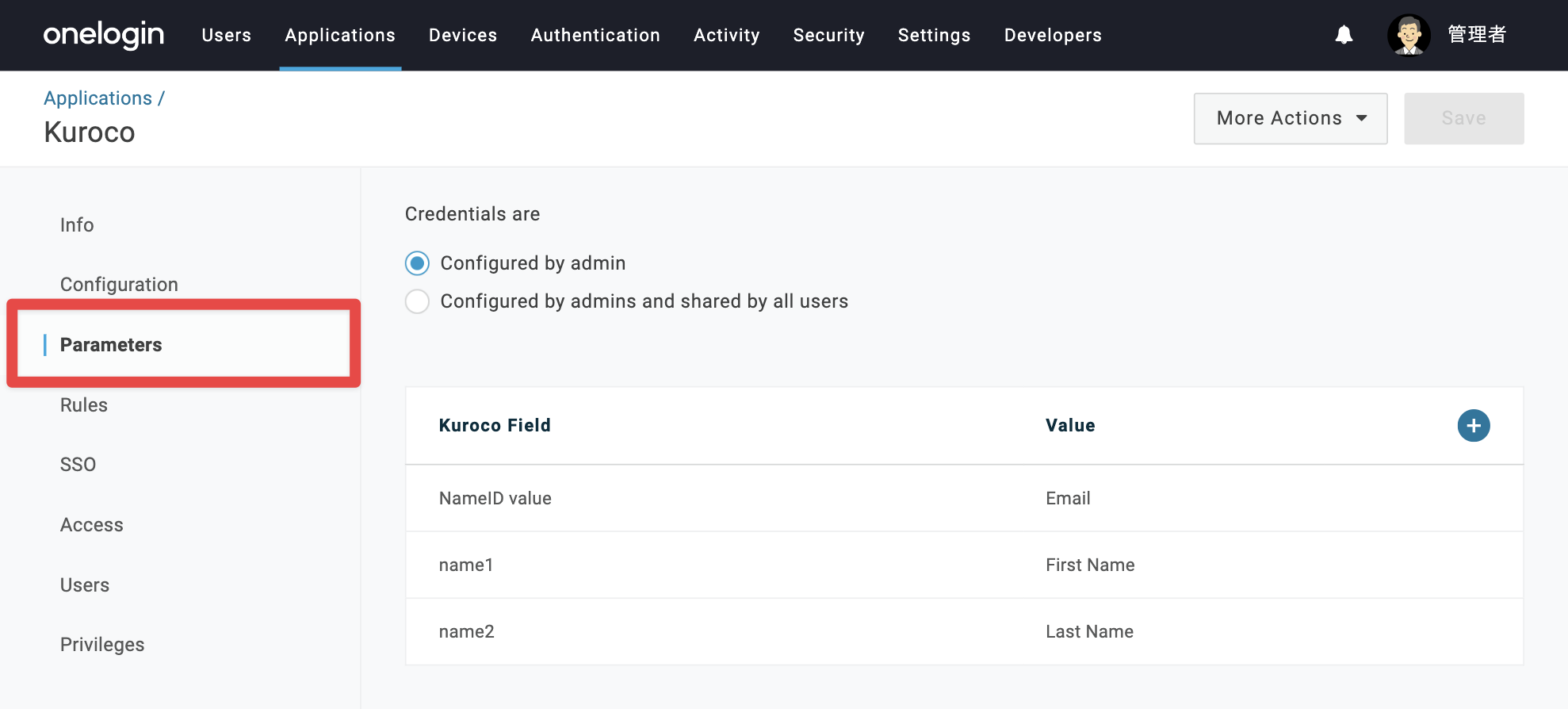Select Configured by admins and shared radio
The image size is (1568, 709).
[417, 301]
